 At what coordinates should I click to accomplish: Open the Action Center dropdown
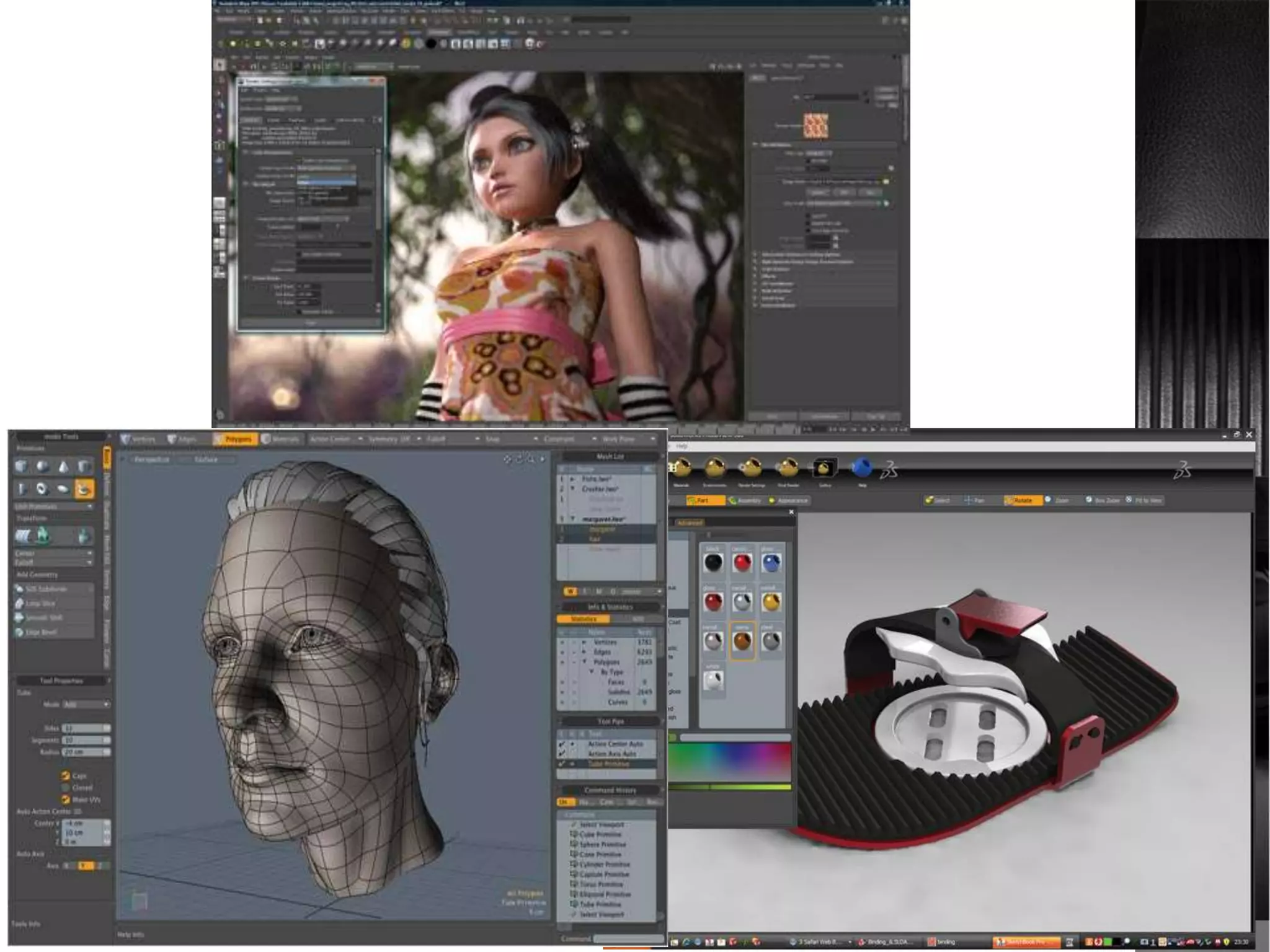pyautogui.click(x=335, y=439)
